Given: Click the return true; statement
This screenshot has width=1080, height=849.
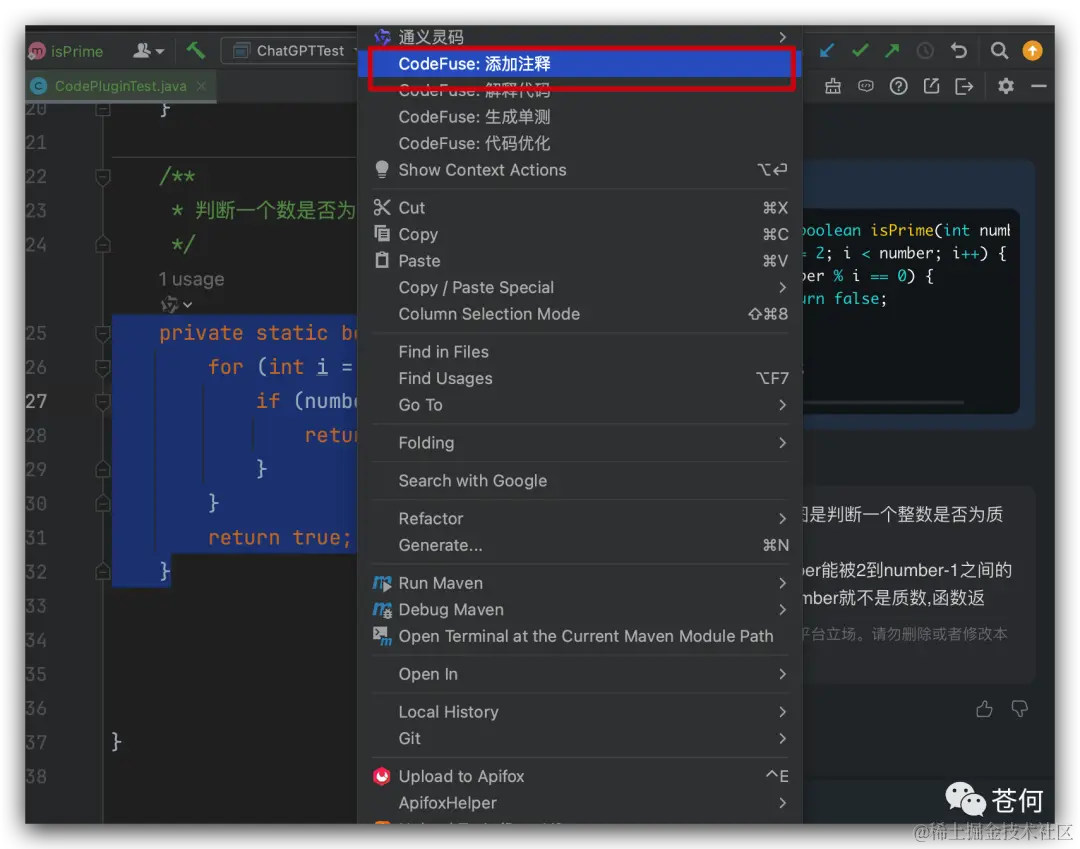Looking at the screenshot, I should 280,537.
